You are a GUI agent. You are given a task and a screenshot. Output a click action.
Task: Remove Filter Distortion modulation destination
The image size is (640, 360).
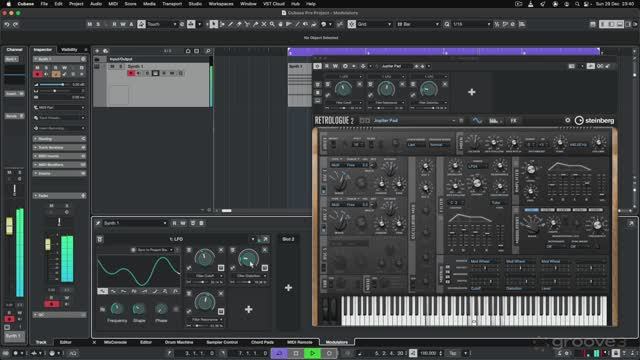click(x=264, y=249)
